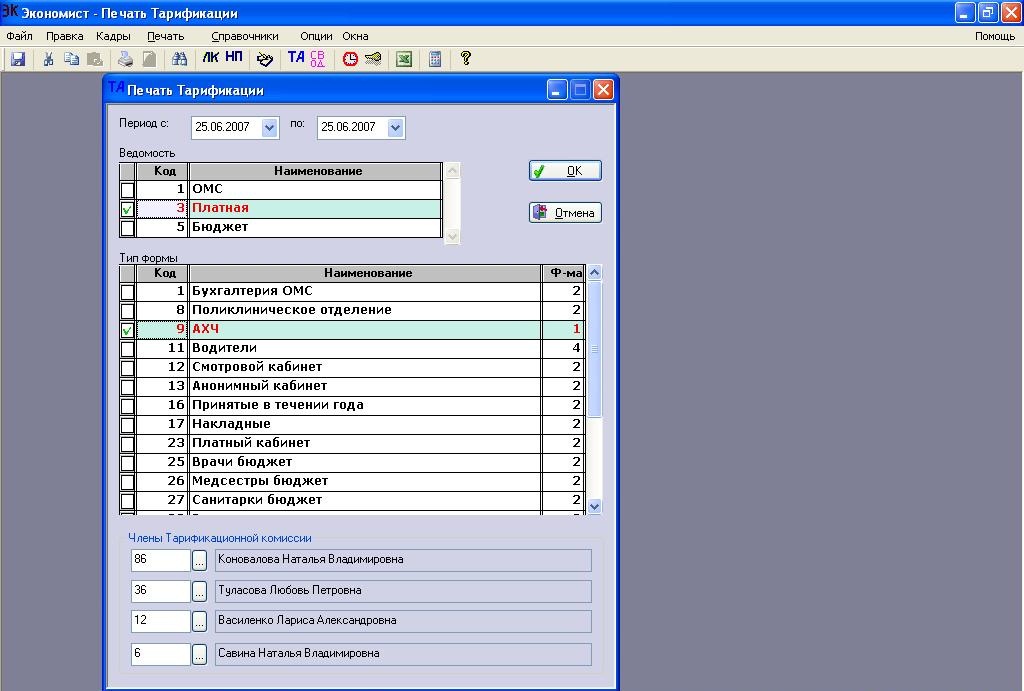Click the binoculars Find icon
Image resolution: width=1024 pixels, height=691 pixels.
click(179, 59)
